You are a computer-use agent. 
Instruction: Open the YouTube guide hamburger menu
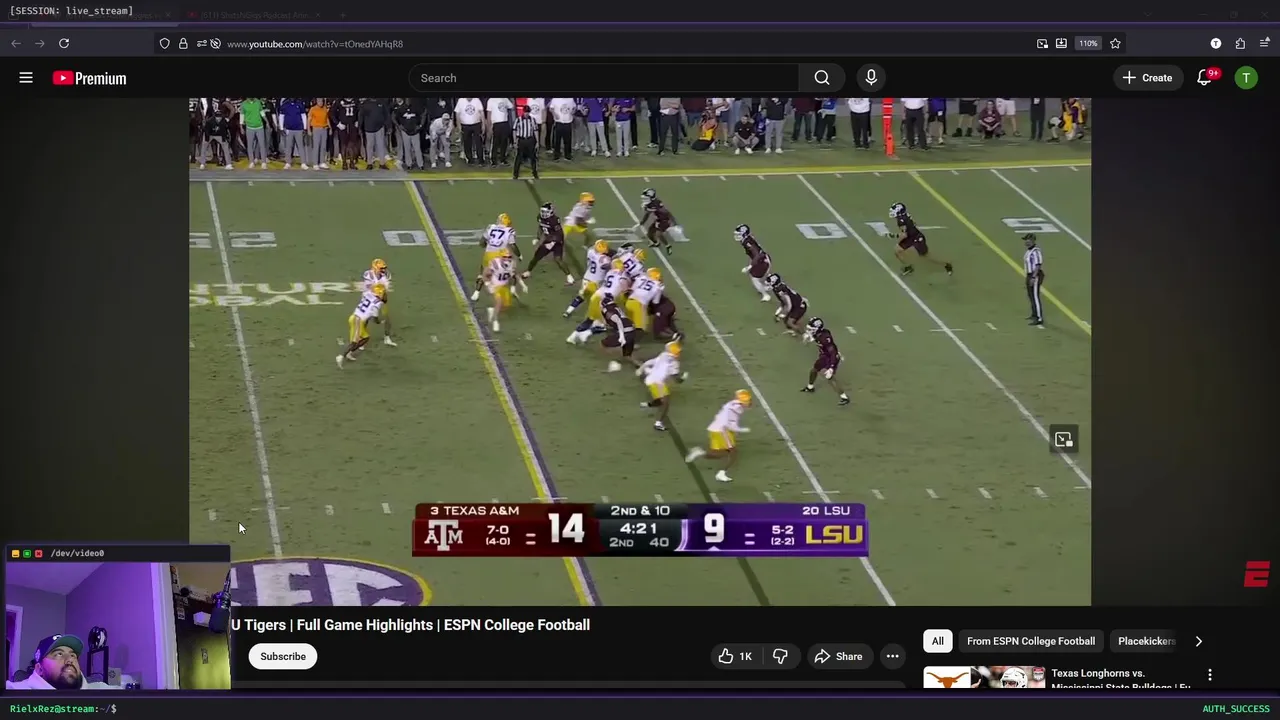pyautogui.click(x=26, y=77)
